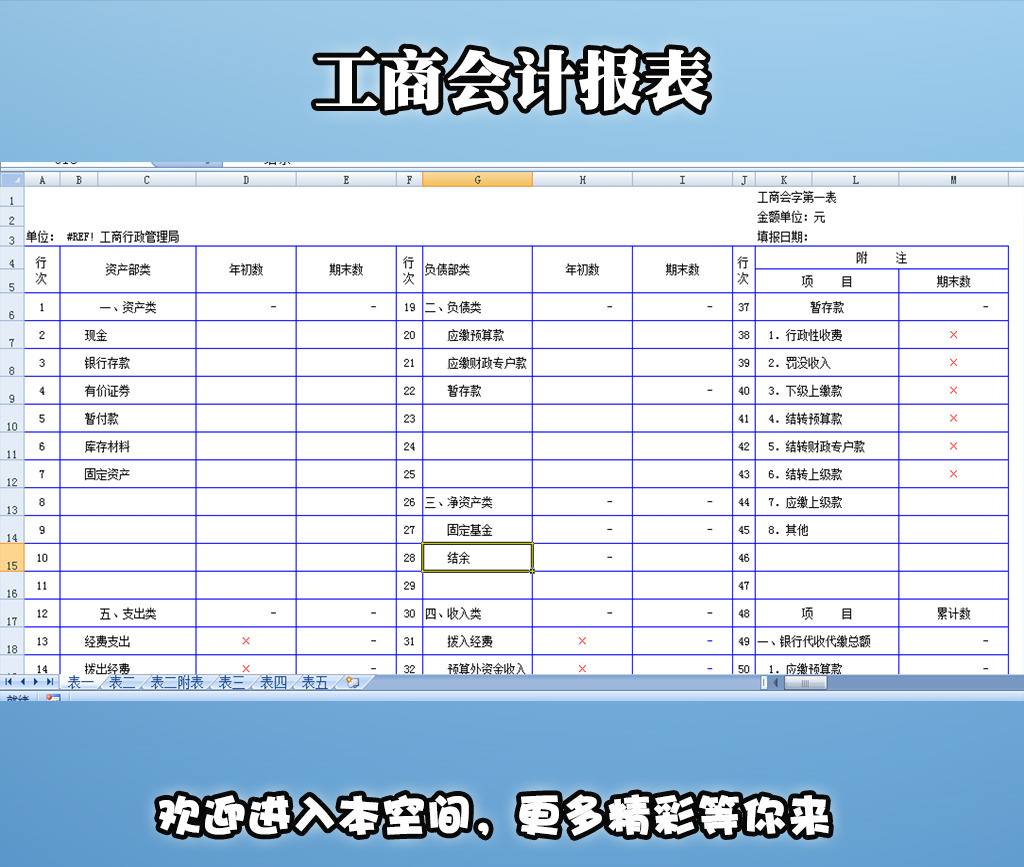1024x867 pixels.
Task: Switch to the 表二 sheet tab
Action: (121, 681)
